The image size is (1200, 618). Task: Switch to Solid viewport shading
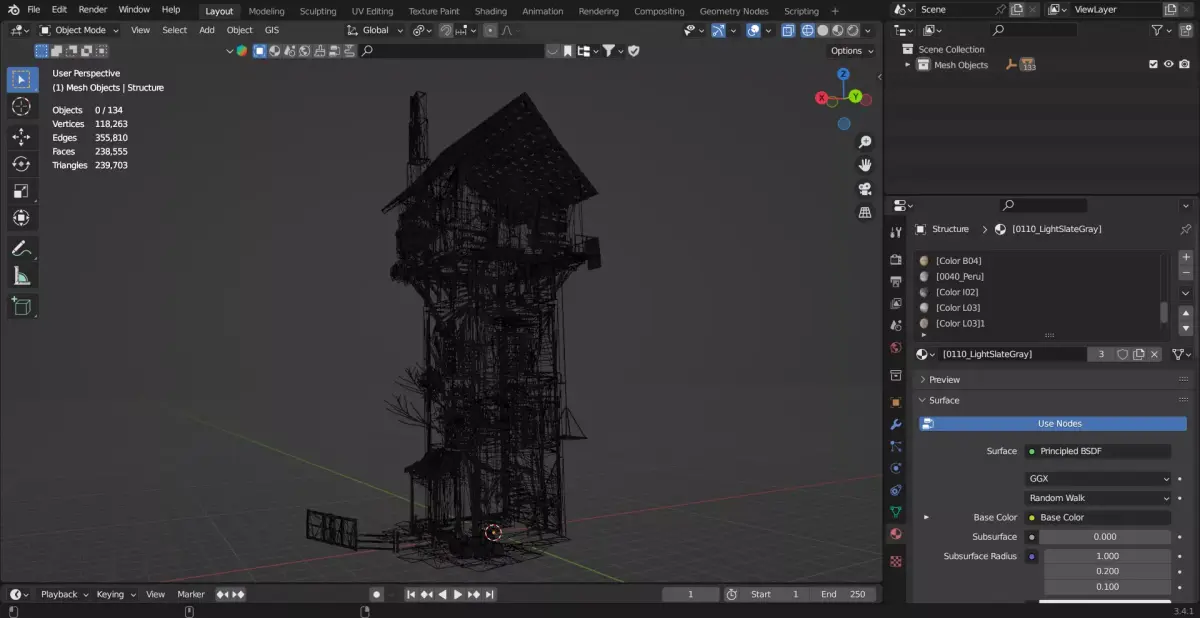(x=822, y=30)
